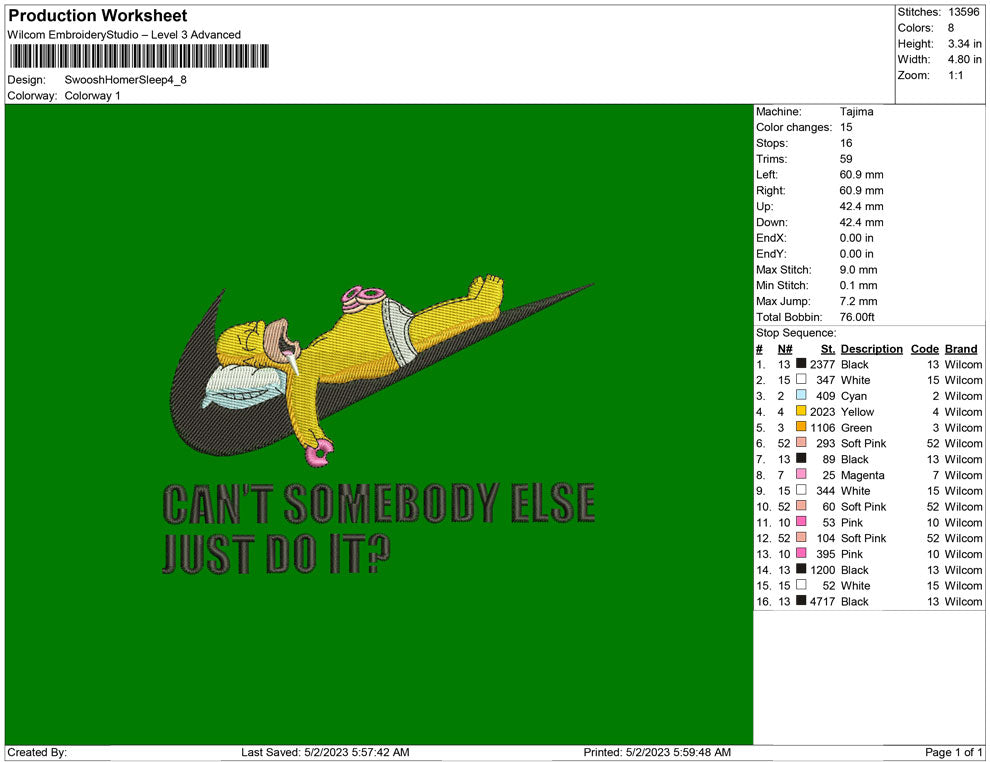Screen dimensions: 990x762
Task: Click the Right value '60.9 mm'
Action: pos(862,191)
